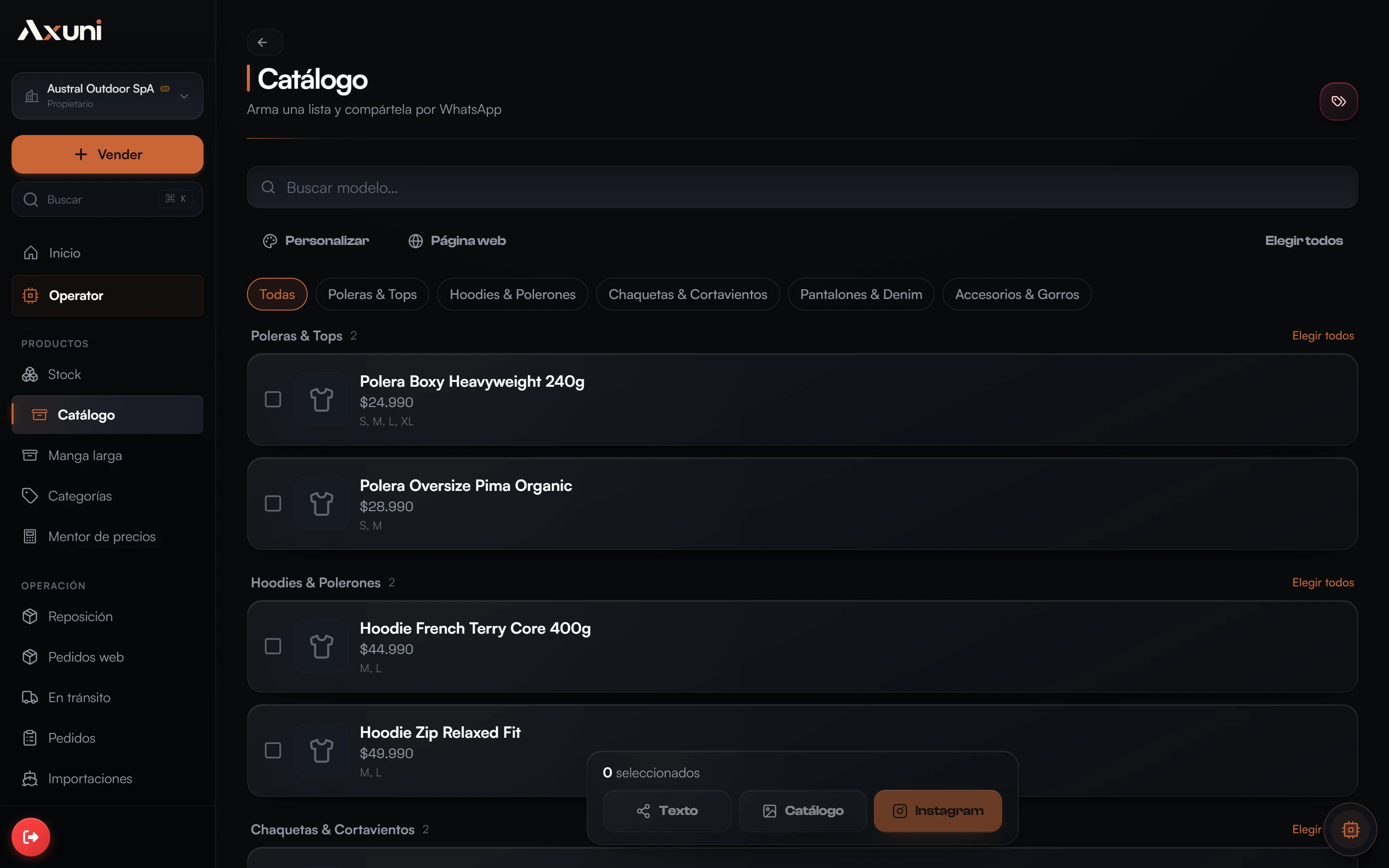This screenshot has height=868, width=1389.
Task: Click the orange Vender button
Action: click(x=108, y=154)
